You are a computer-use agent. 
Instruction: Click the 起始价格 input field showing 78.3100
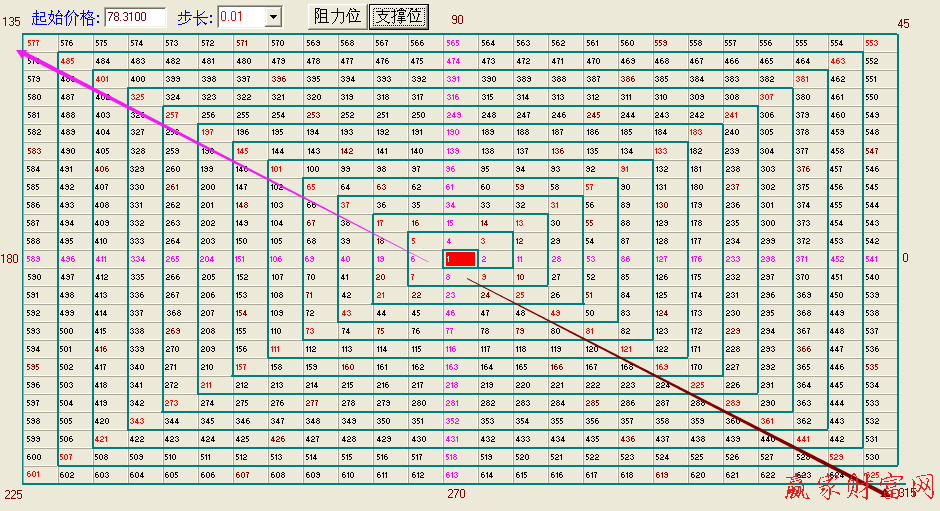[135, 17]
